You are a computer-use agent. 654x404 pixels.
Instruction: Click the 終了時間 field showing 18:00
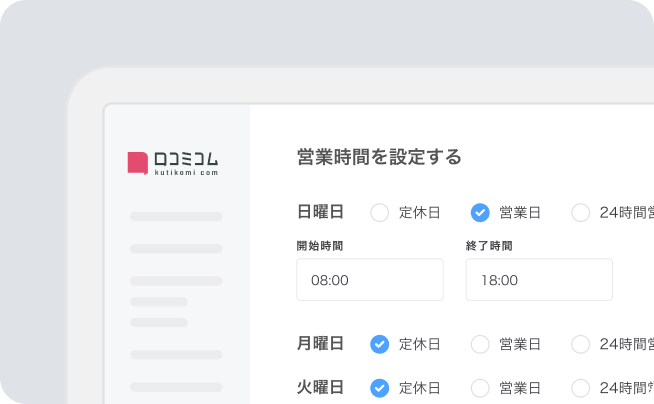539,279
